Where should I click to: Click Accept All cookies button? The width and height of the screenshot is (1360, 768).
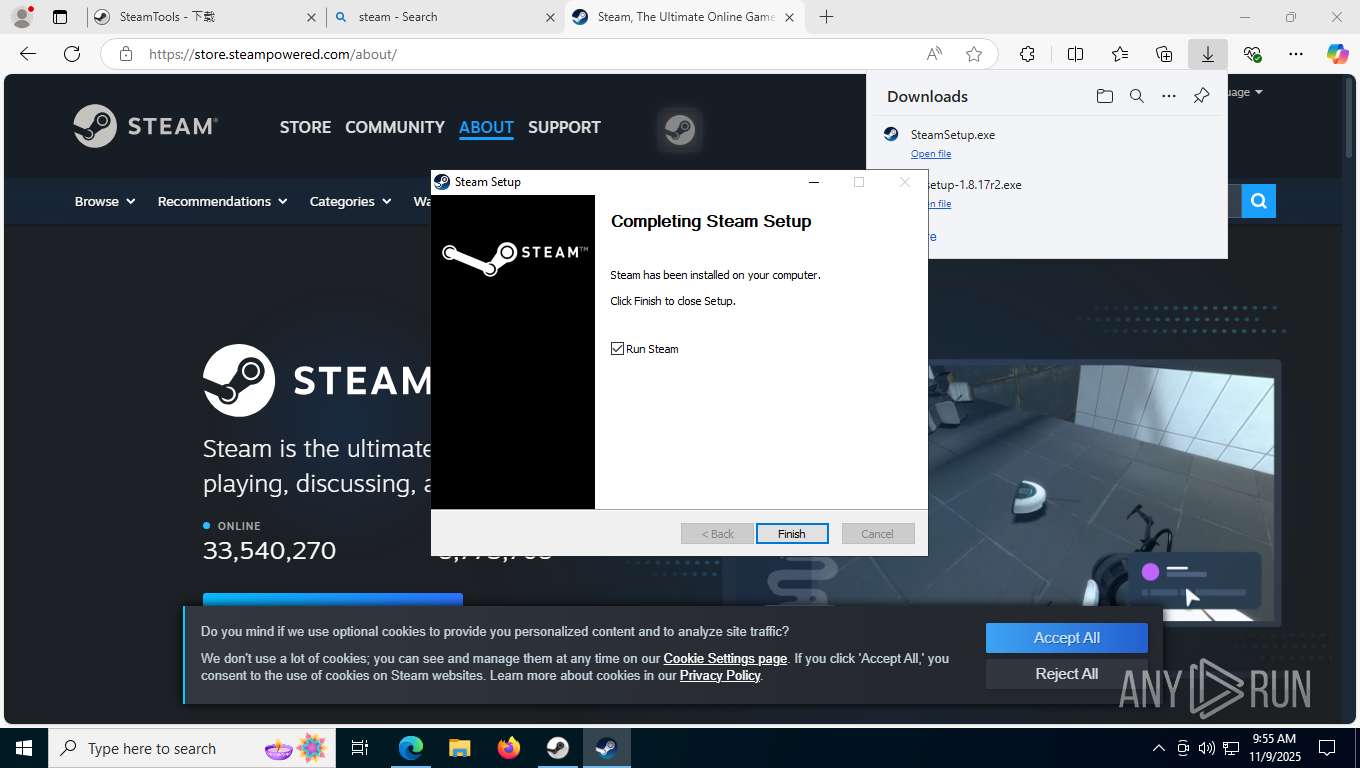1067,638
